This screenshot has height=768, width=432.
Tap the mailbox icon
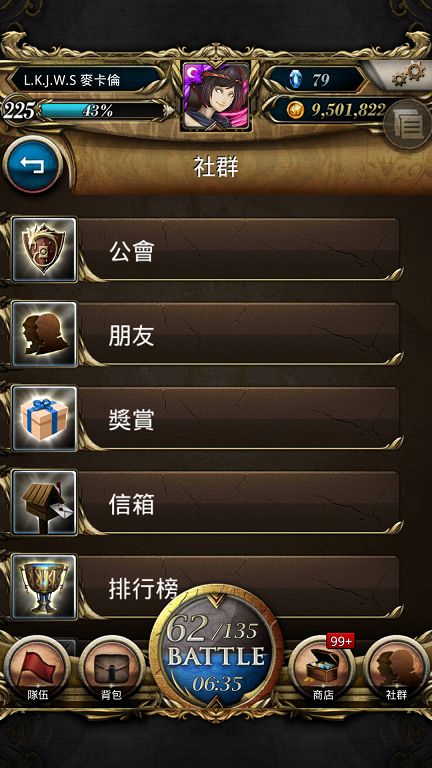click(44, 503)
